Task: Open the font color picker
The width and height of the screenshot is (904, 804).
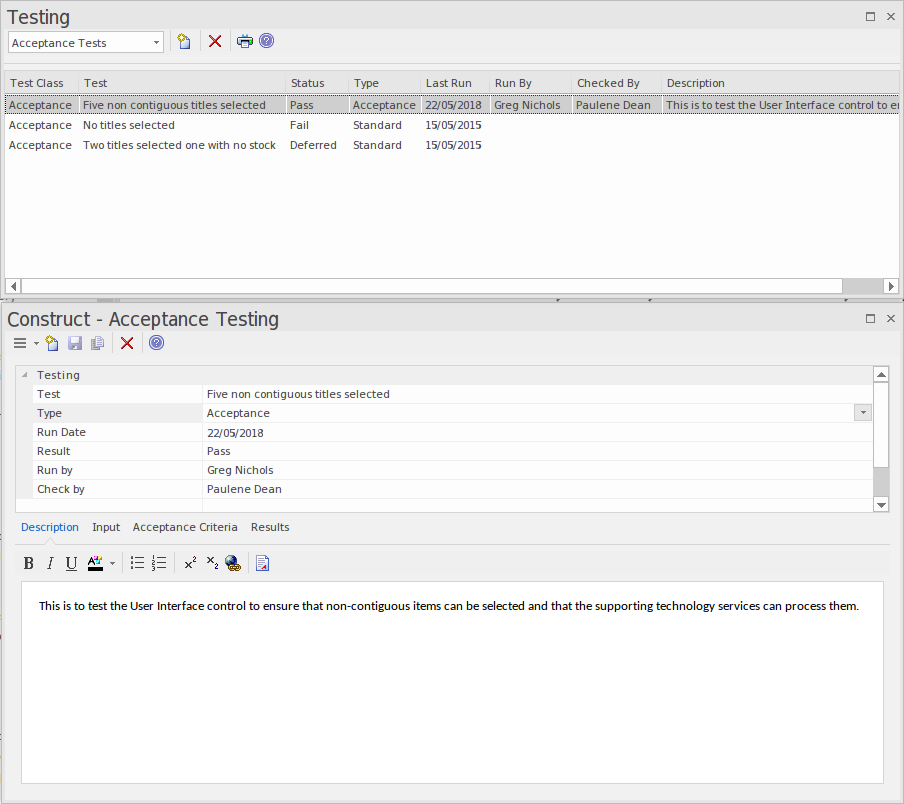Action: pyautogui.click(x=95, y=563)
